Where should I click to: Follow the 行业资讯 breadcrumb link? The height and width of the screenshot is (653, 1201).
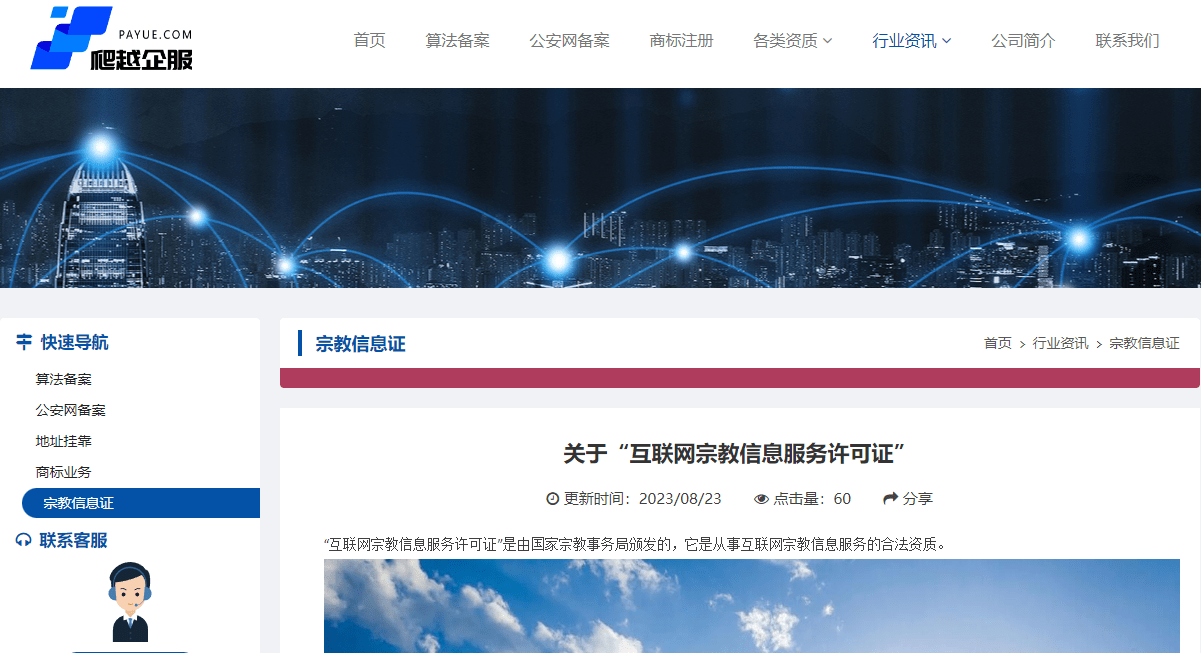click(1060, 343)
